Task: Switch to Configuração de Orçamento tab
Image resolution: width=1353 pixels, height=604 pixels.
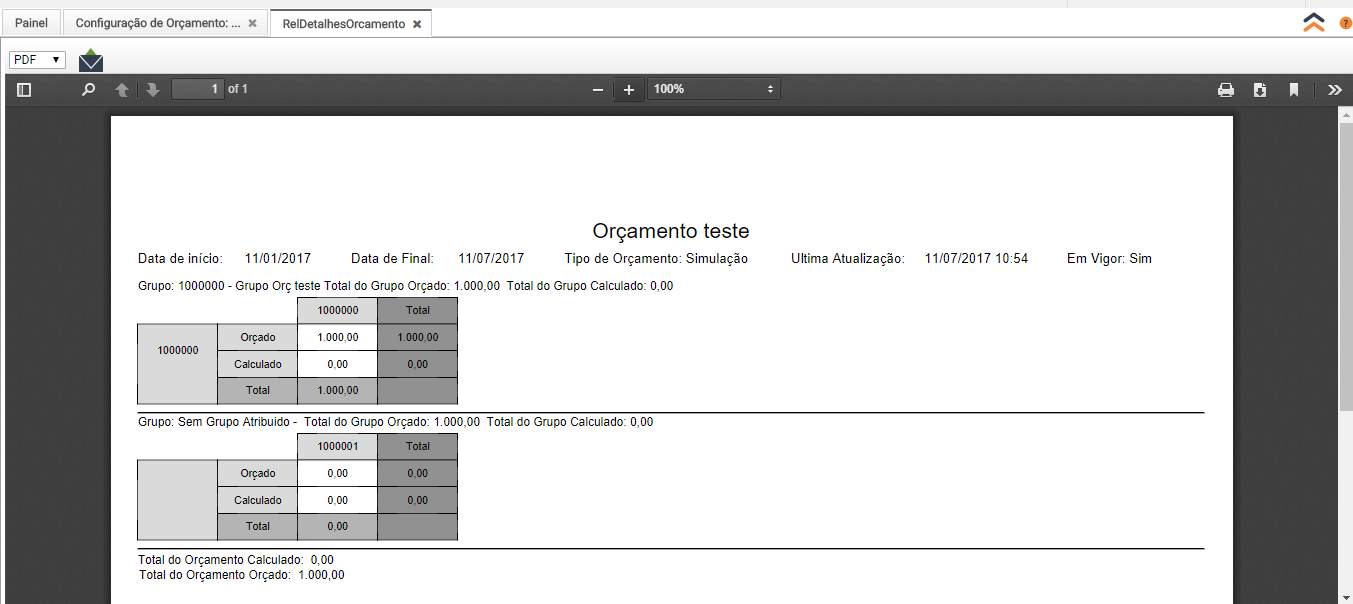Action: tap(158, 23)
